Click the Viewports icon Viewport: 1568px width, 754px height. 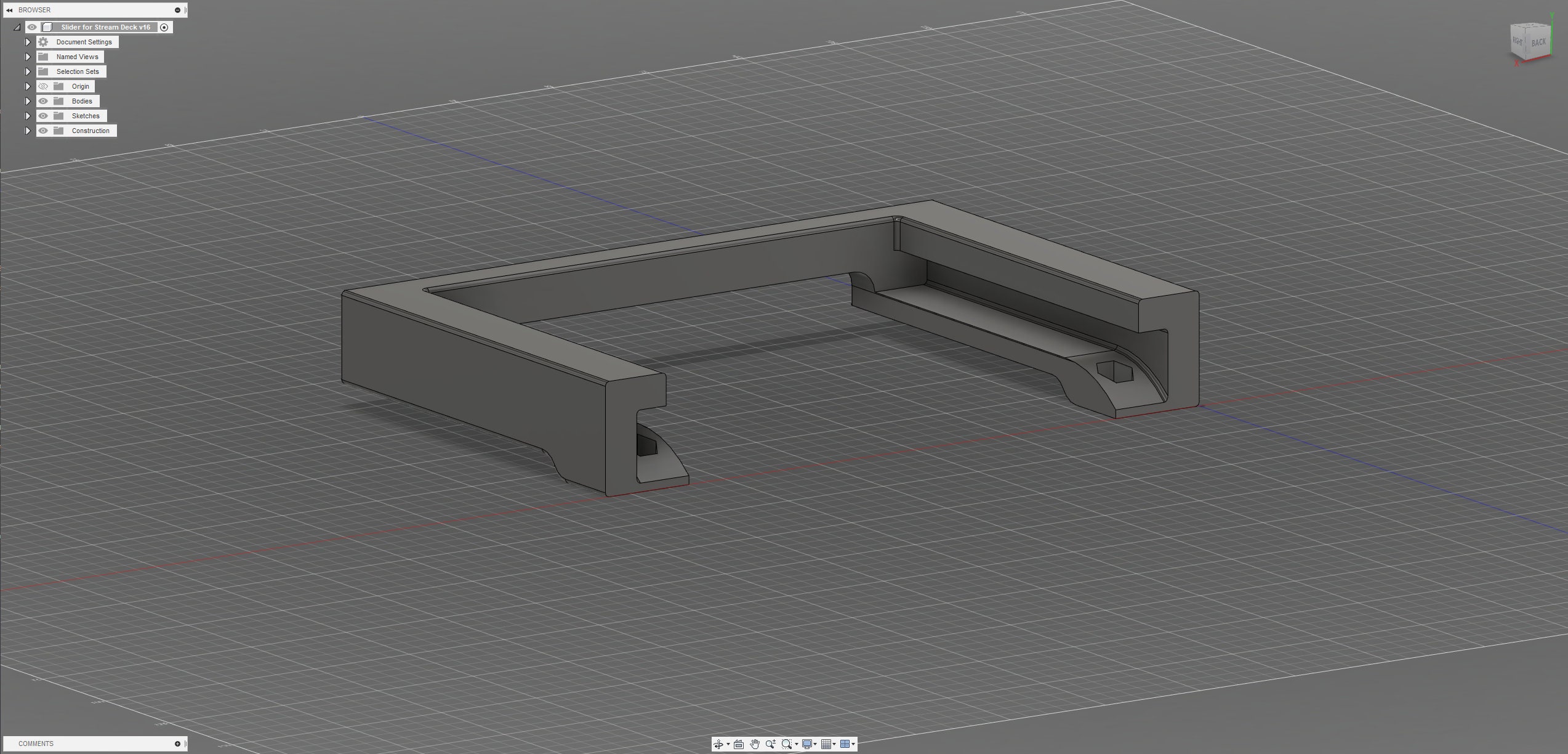coord(845,744)
